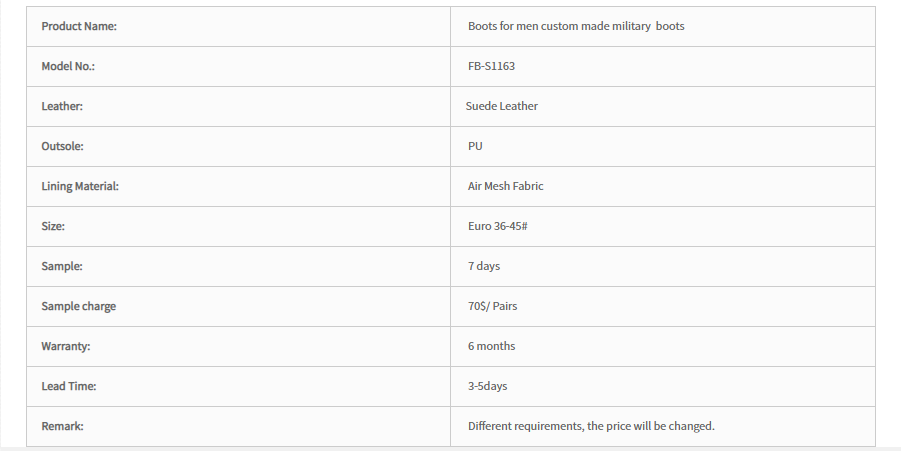Viewport: 901px width, 451px height.
Task: Click the Model No. label
Action: tap(68, 66)
